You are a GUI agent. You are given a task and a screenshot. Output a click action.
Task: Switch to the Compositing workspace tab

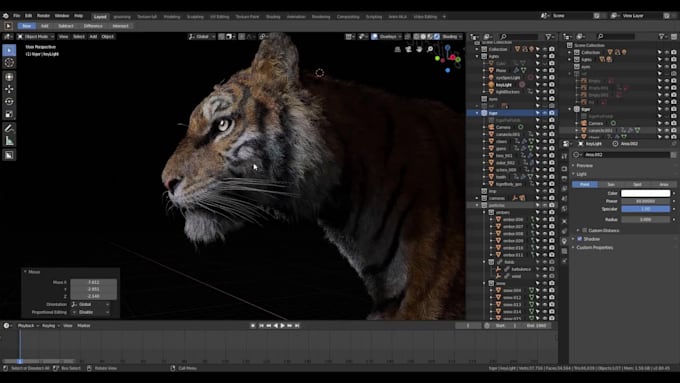(x=348, y=17)
